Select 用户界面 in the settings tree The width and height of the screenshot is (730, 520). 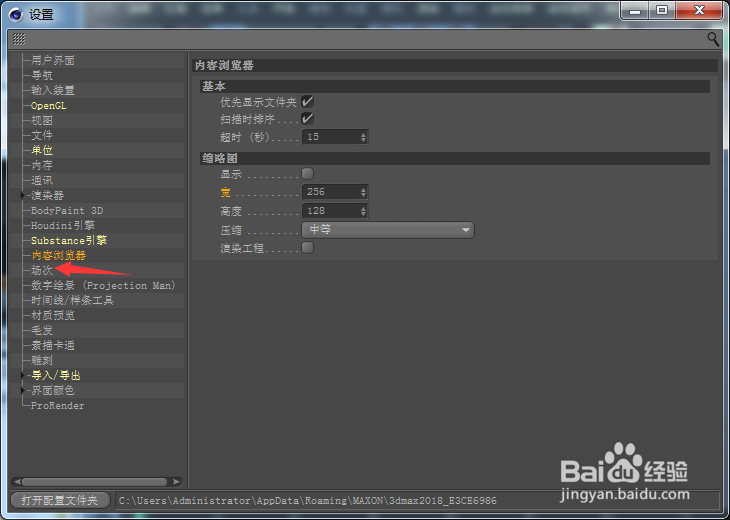(53, 61)
